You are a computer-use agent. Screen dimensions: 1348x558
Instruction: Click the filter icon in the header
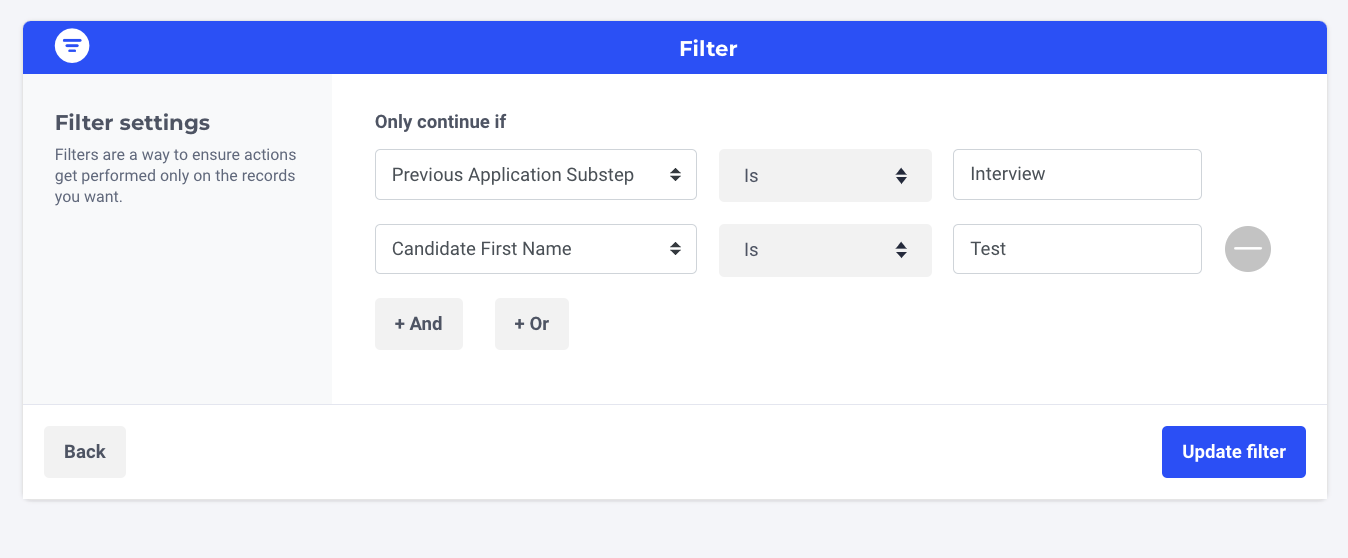(72, 46)
